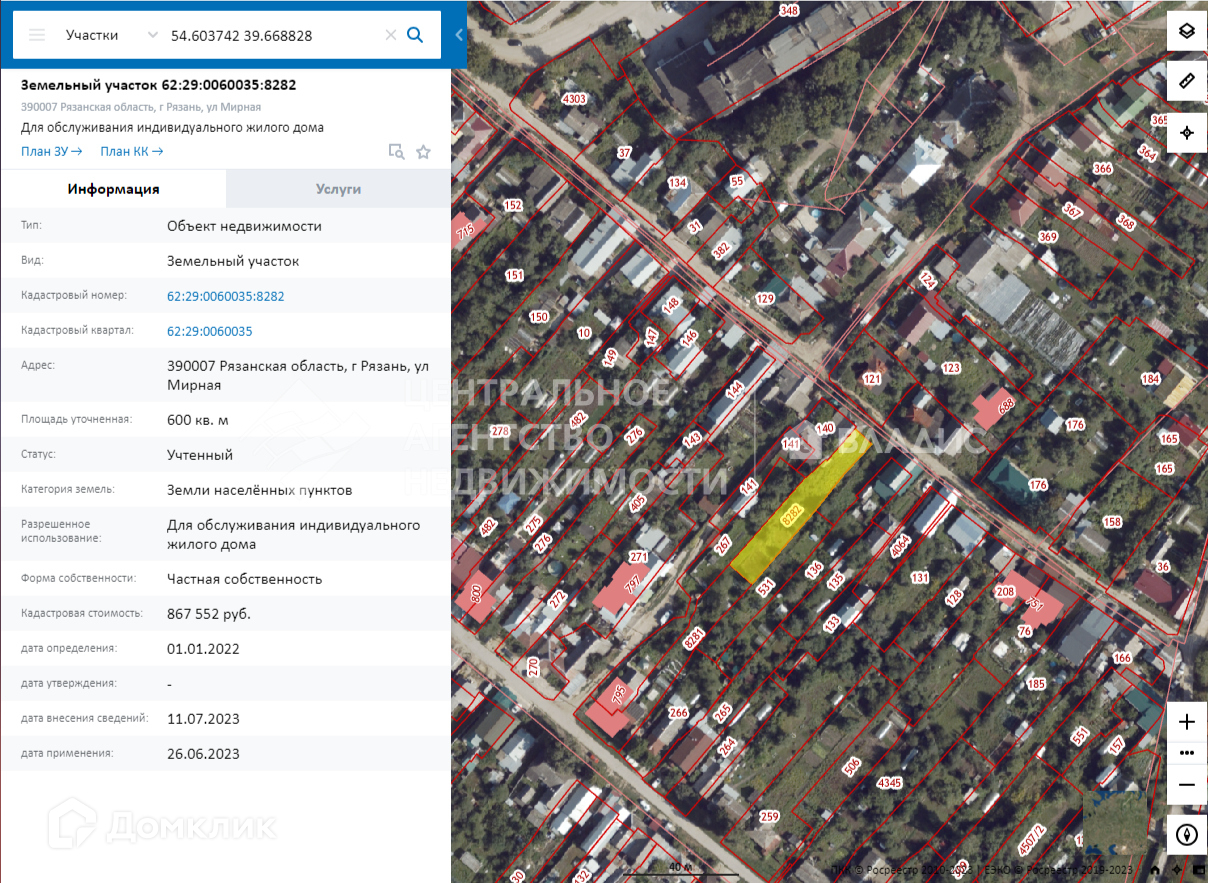Screen dimensions: 1208x883
Task: Open the hamburger menu in search bar
Action: point(37,35)
